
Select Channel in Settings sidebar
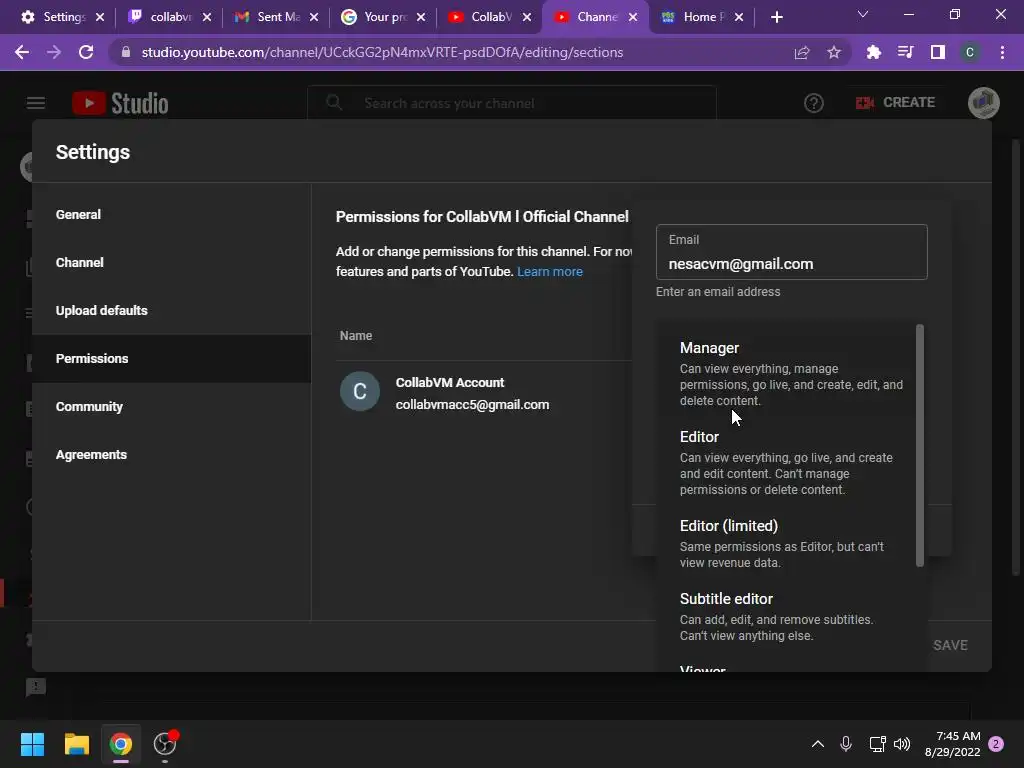(x=172, y=263)
